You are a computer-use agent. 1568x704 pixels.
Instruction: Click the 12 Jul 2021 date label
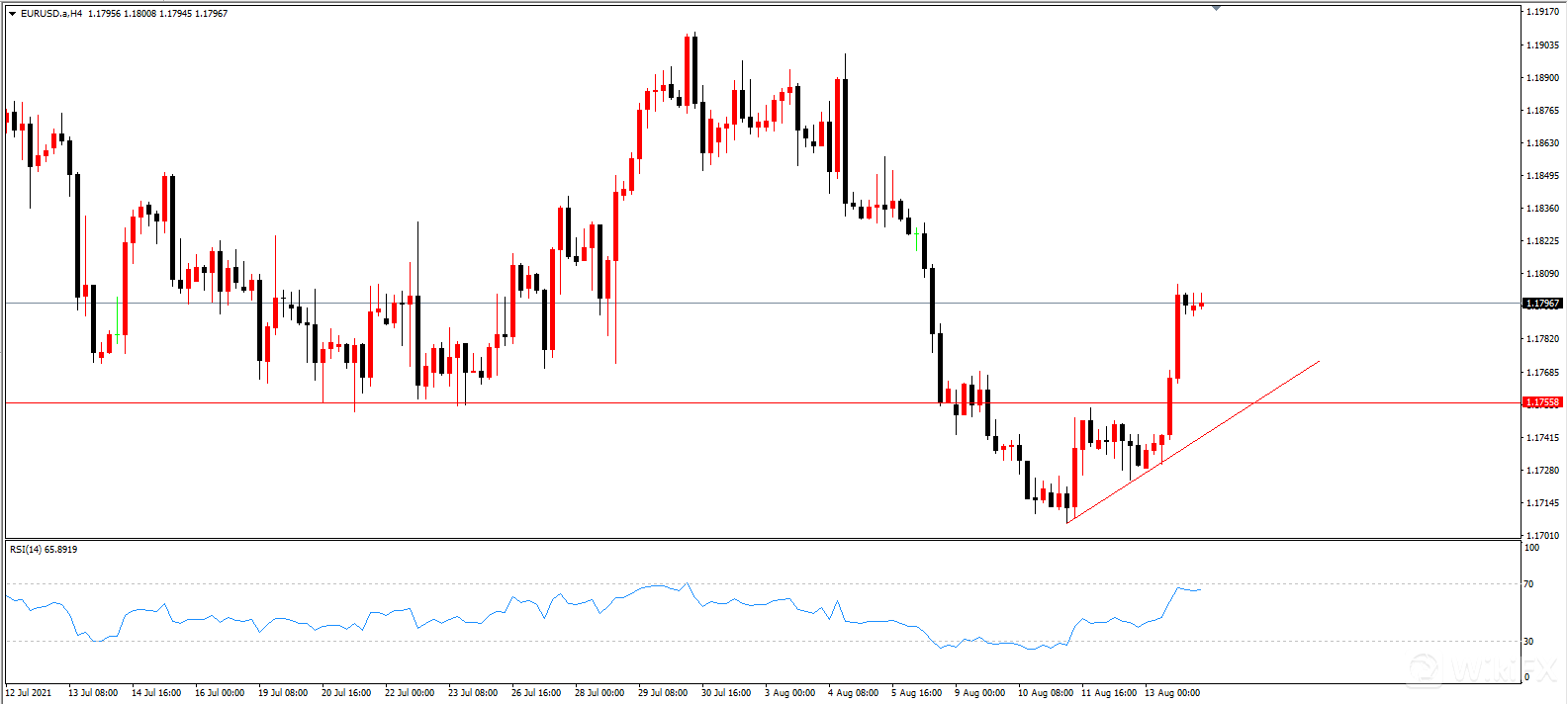(30, 692)
